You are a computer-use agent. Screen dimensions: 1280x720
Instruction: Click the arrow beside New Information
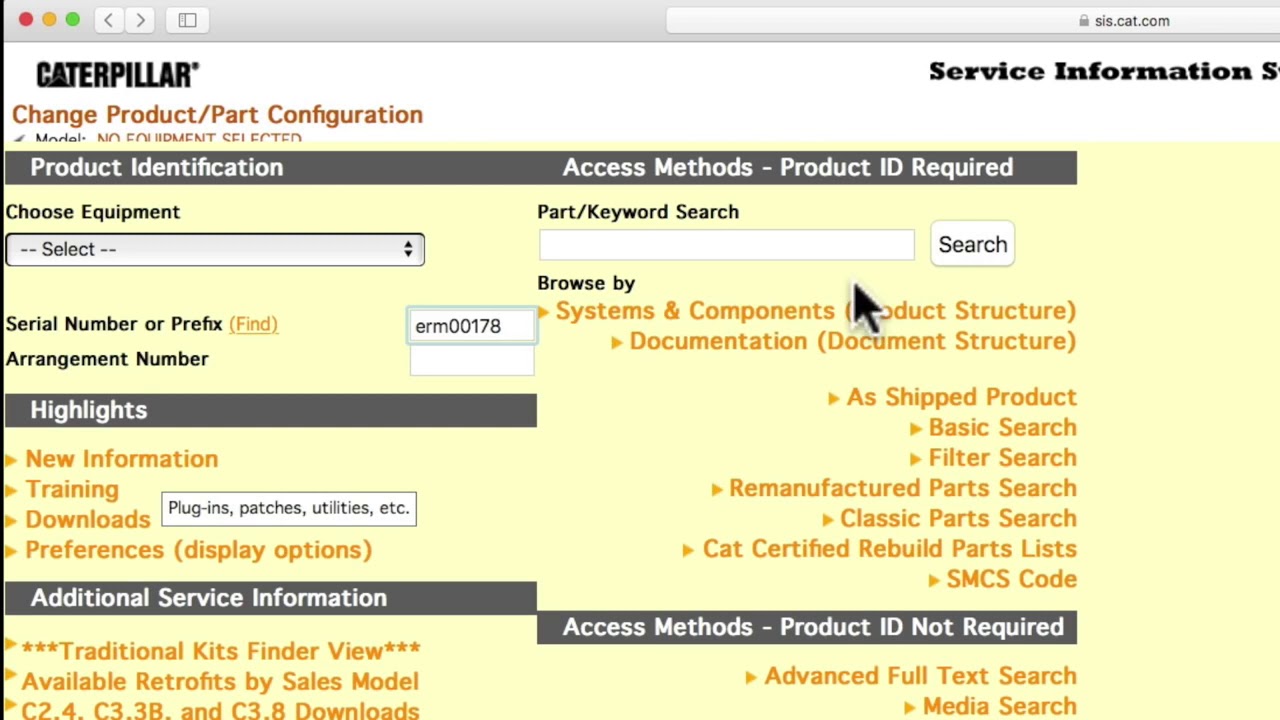11,460
